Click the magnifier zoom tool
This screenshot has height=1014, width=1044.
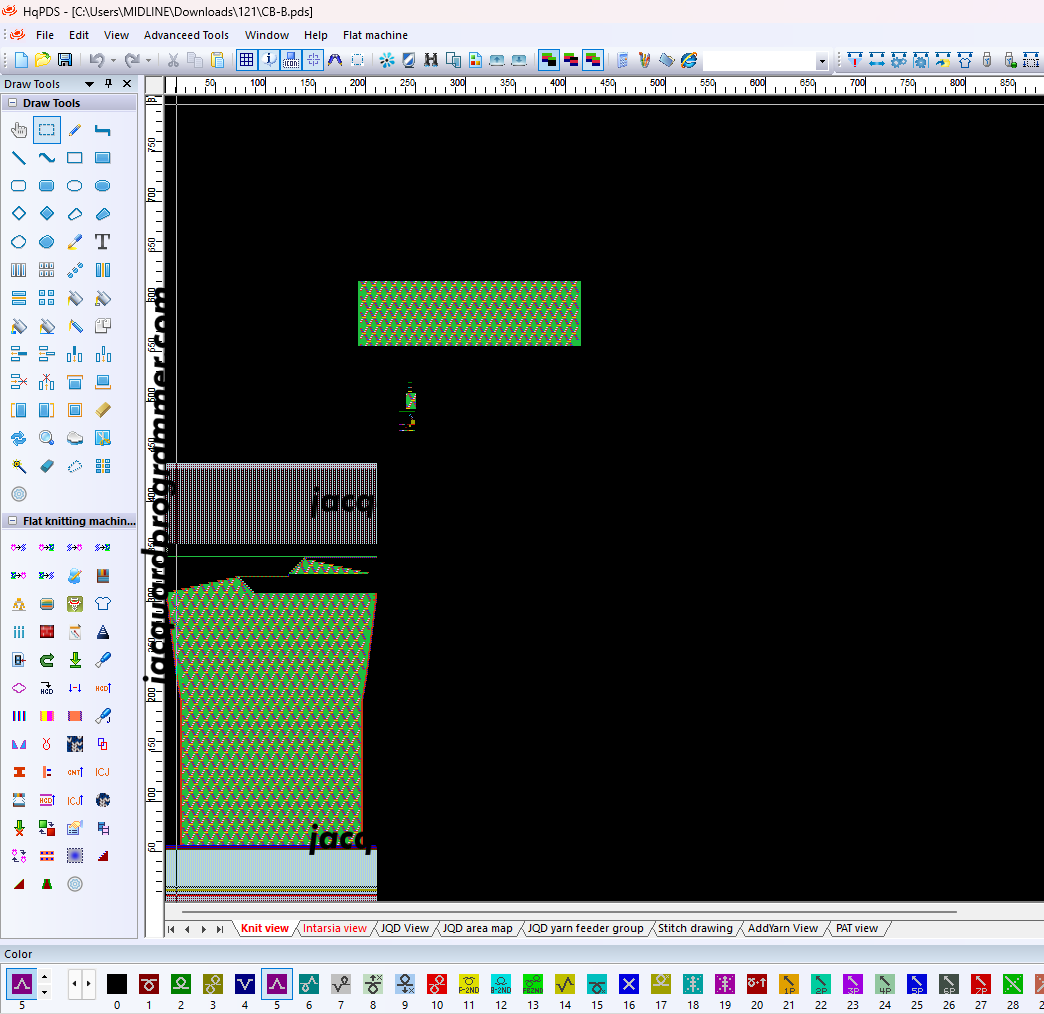click(46, 438)
